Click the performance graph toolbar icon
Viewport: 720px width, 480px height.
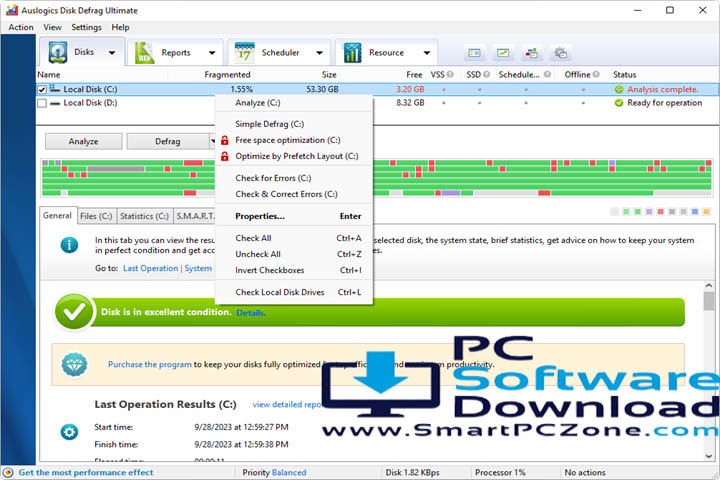click(x=503, y=53)
